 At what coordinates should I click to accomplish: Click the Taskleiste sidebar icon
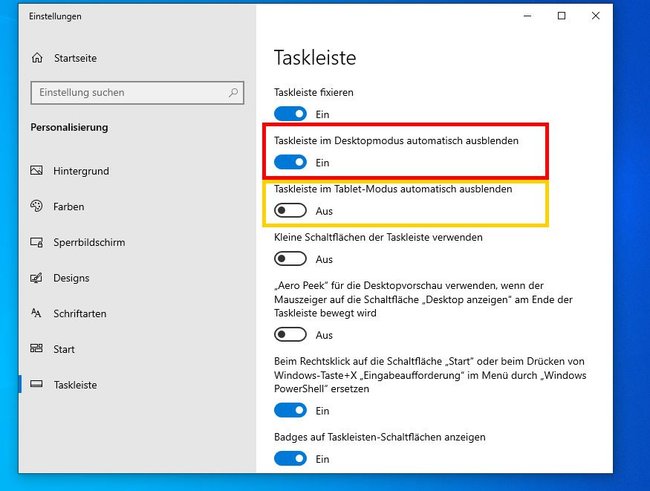[x=36, y=384]
